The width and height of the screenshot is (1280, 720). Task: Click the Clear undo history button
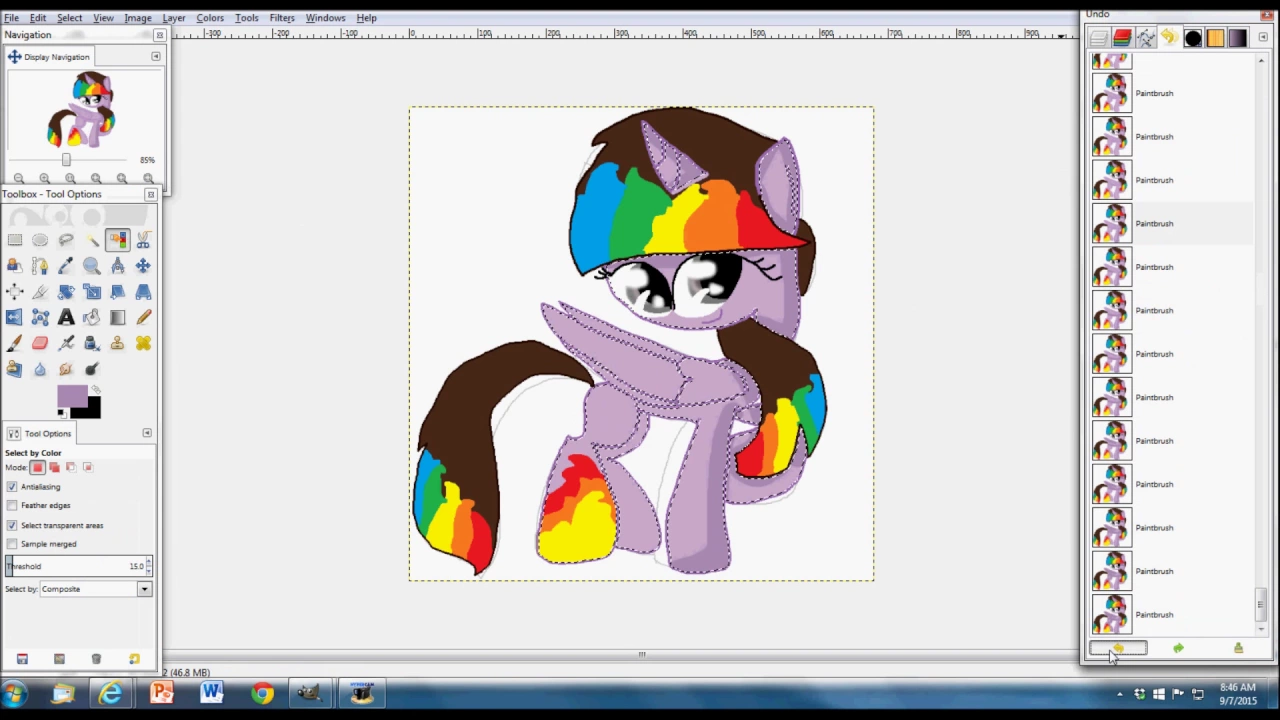[1238, 649]
